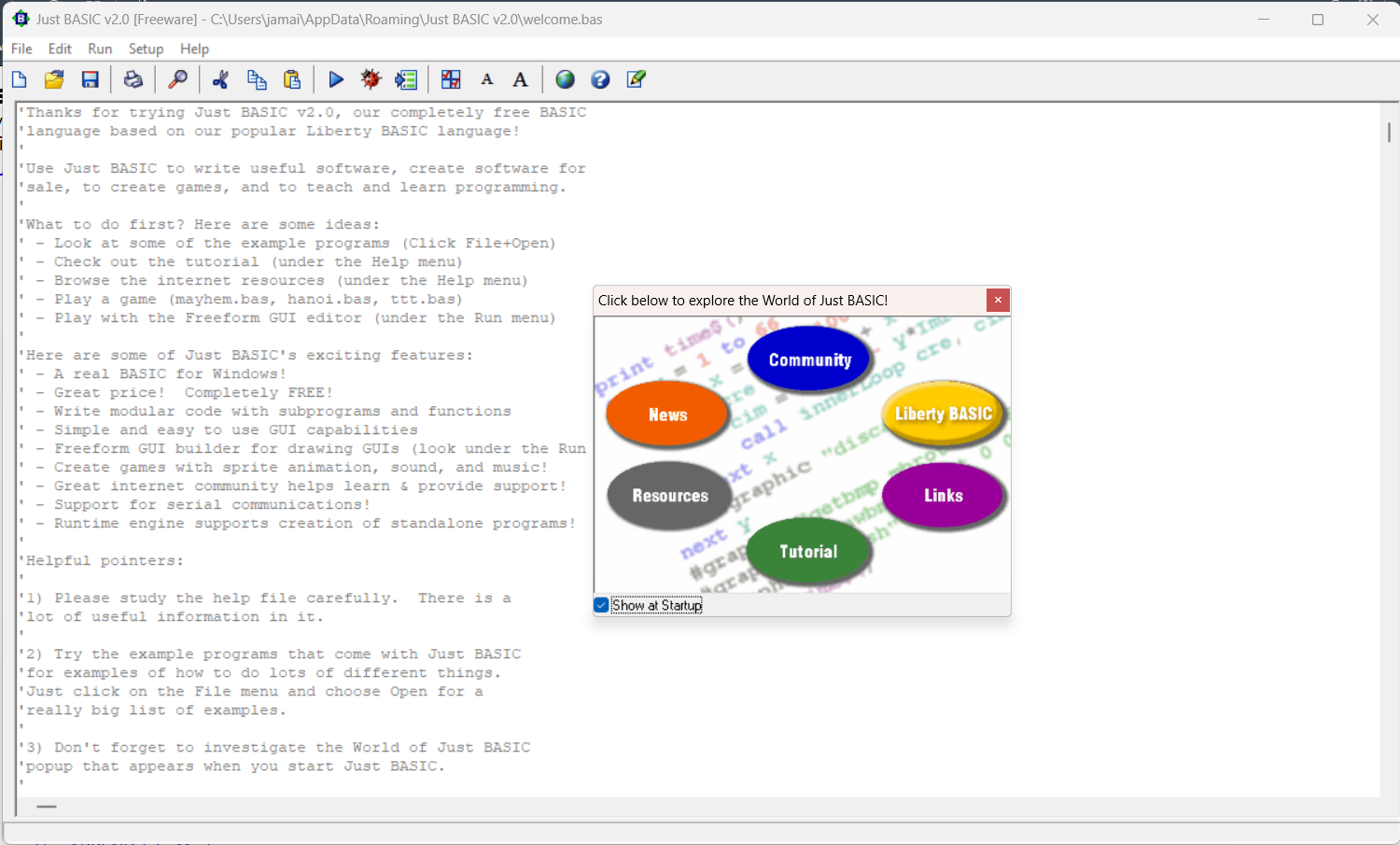Maximize the Just BASIC window
1400x845 pixels.
coord(1318,19)
